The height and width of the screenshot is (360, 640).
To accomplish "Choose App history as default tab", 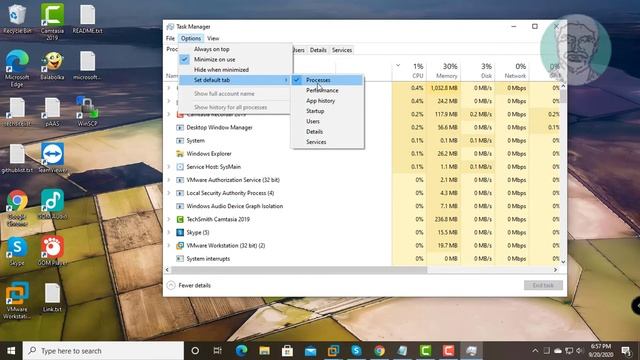I will pos(327,100).
